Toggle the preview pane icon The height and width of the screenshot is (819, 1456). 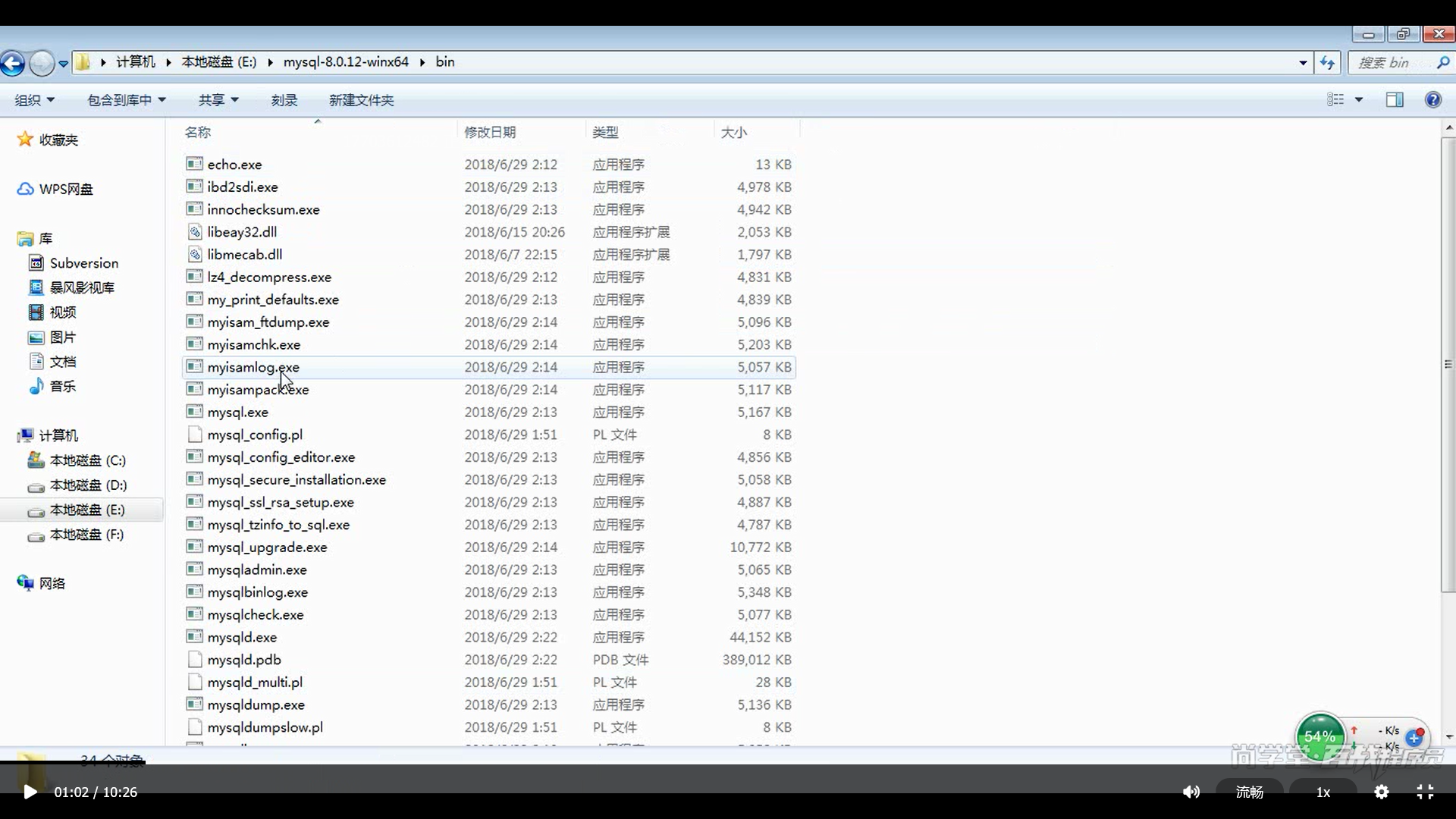[1395, 99]
